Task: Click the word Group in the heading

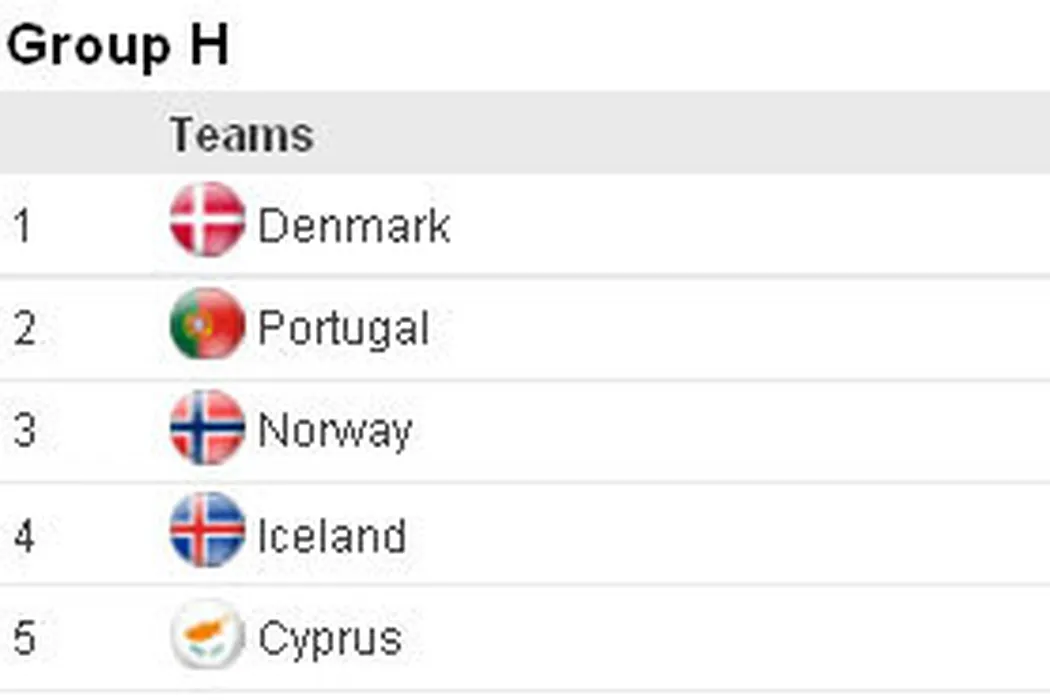Action: (88, 46)
